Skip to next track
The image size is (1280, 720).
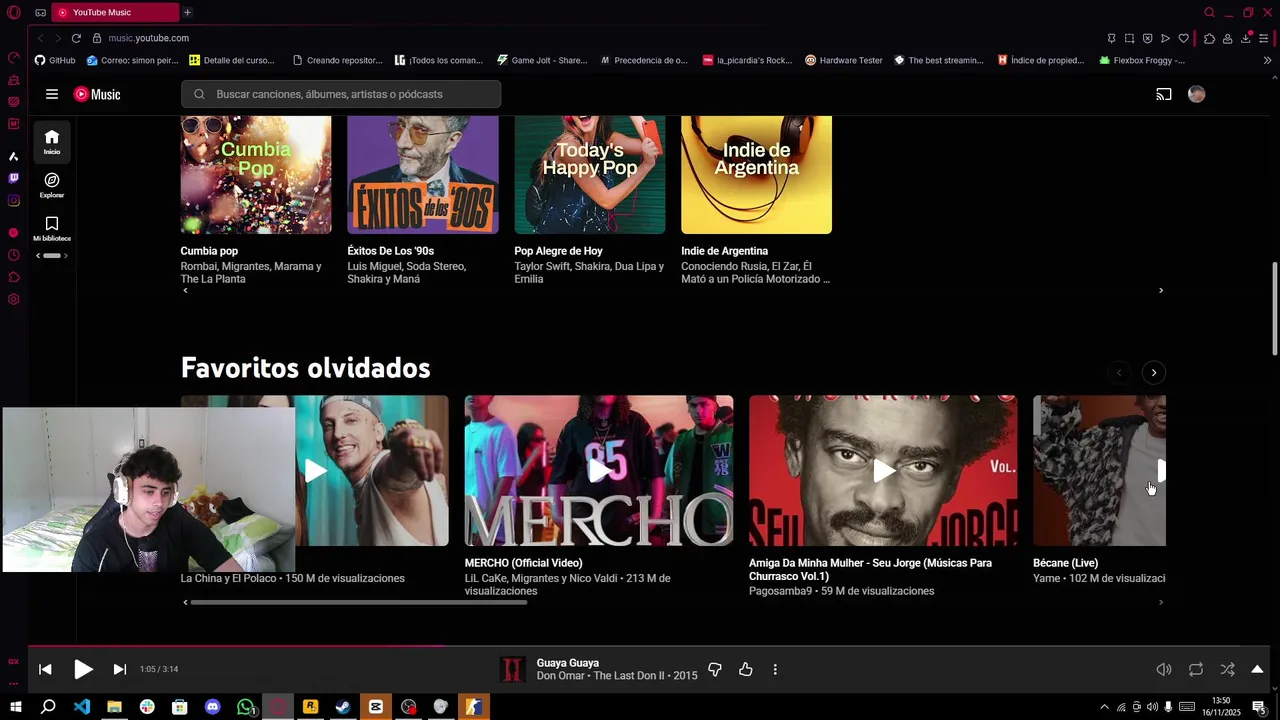(119, 669)
